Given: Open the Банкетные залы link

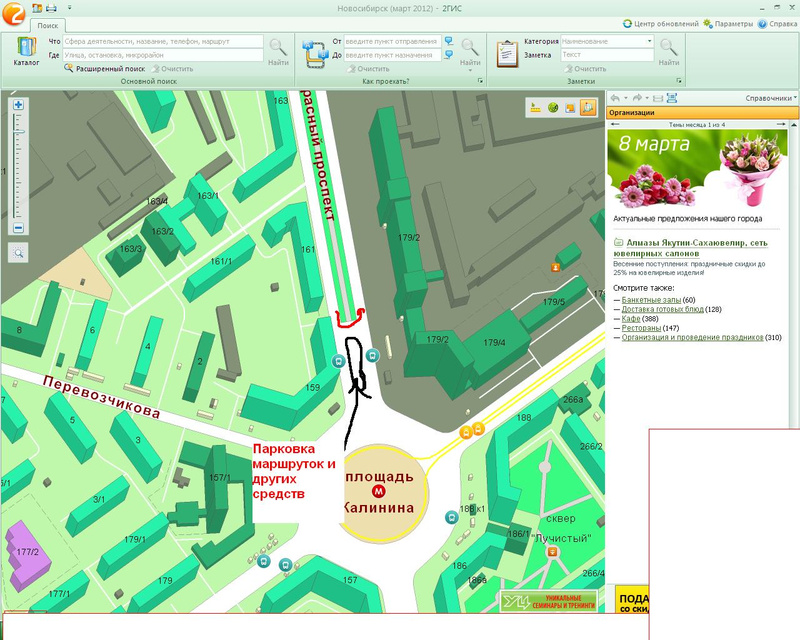Looking at the screenshot, I should [x=651, y=300].
